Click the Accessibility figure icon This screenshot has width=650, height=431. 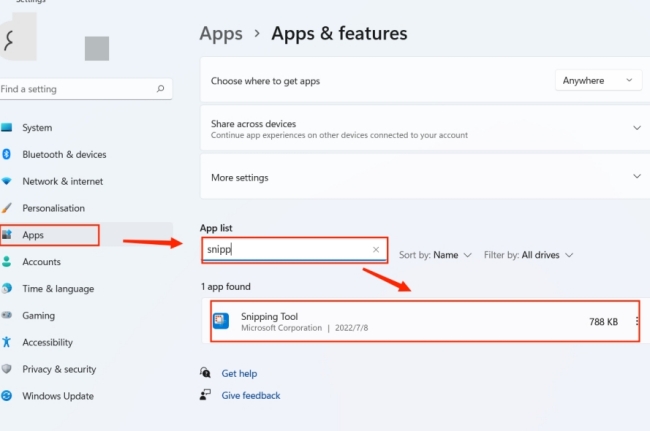[6, 342]
